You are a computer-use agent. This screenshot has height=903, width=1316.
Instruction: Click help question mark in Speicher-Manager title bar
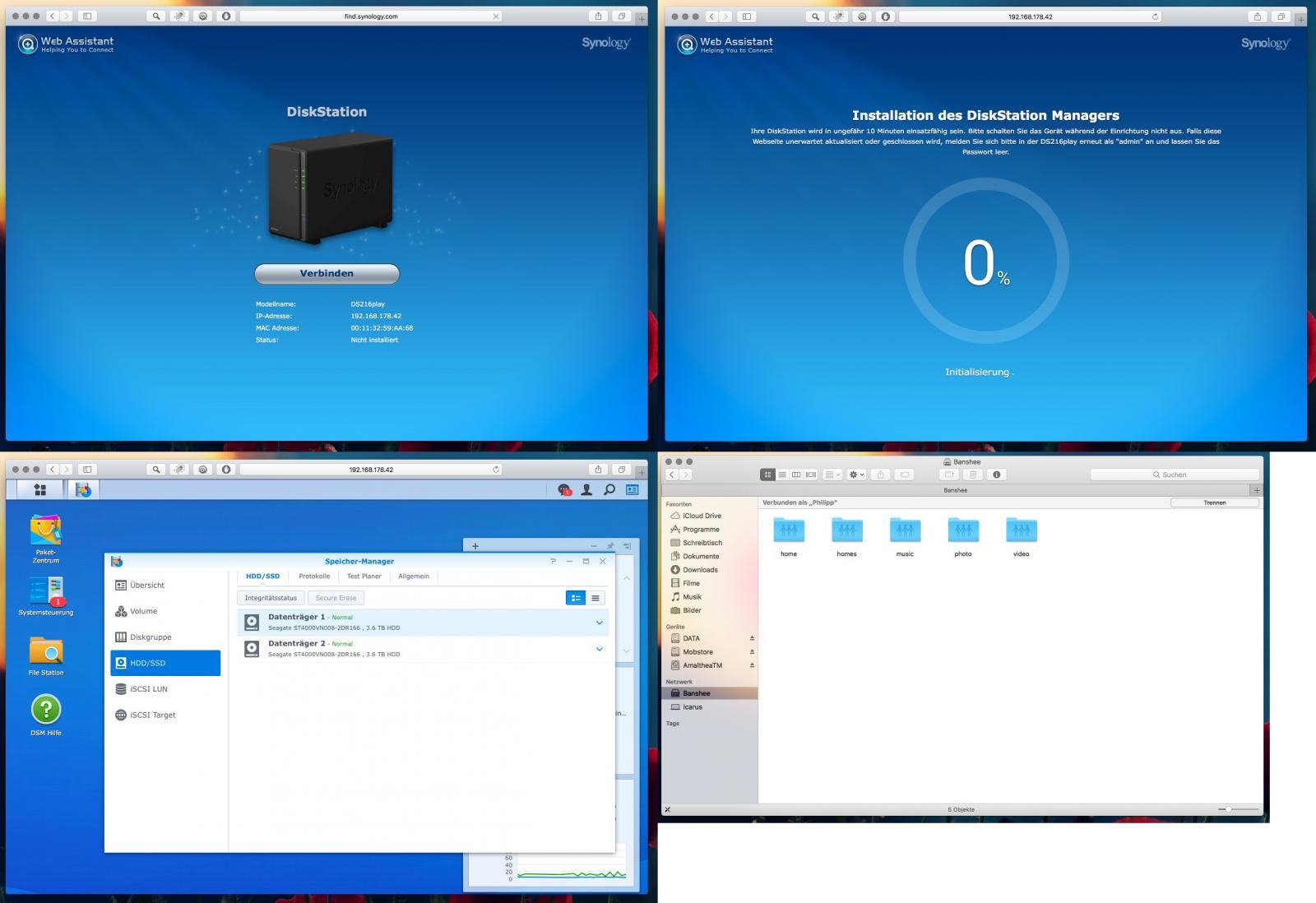553,561
